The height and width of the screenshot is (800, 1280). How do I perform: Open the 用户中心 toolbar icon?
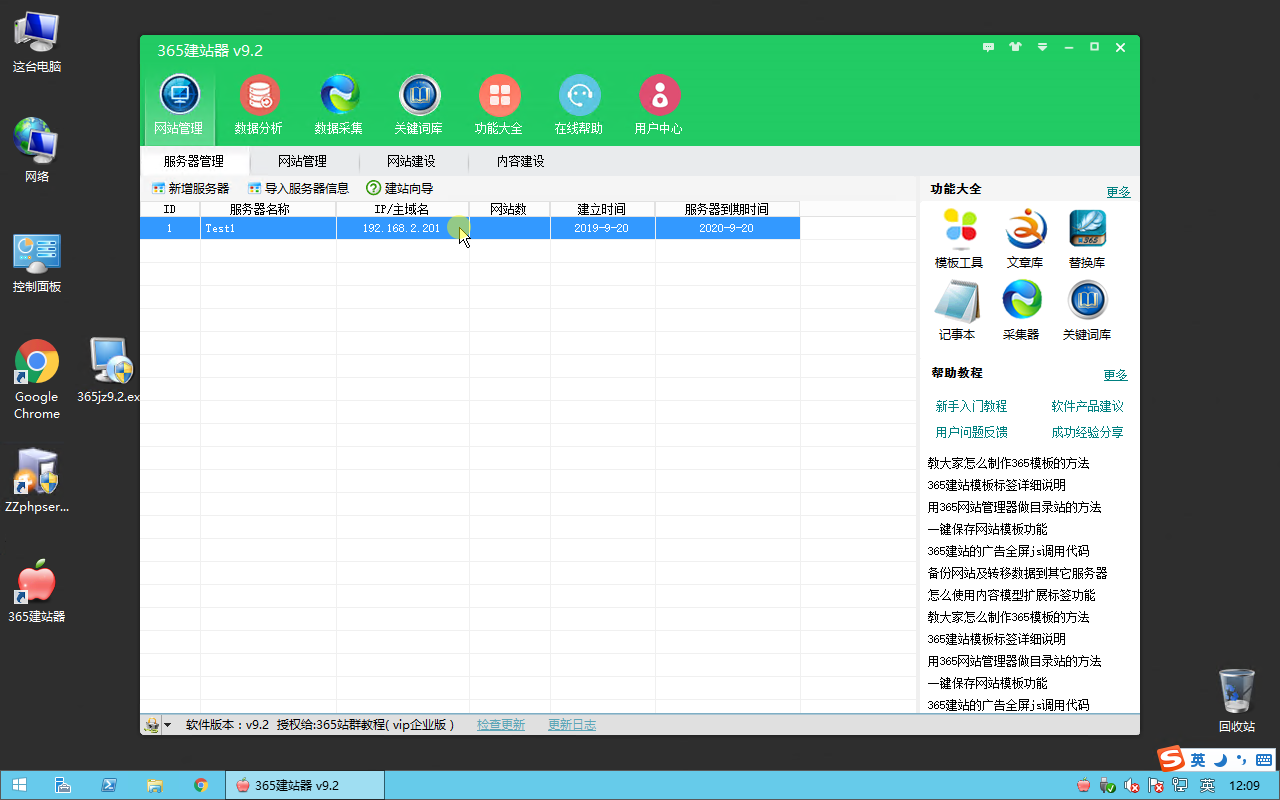tap(659, 106)
